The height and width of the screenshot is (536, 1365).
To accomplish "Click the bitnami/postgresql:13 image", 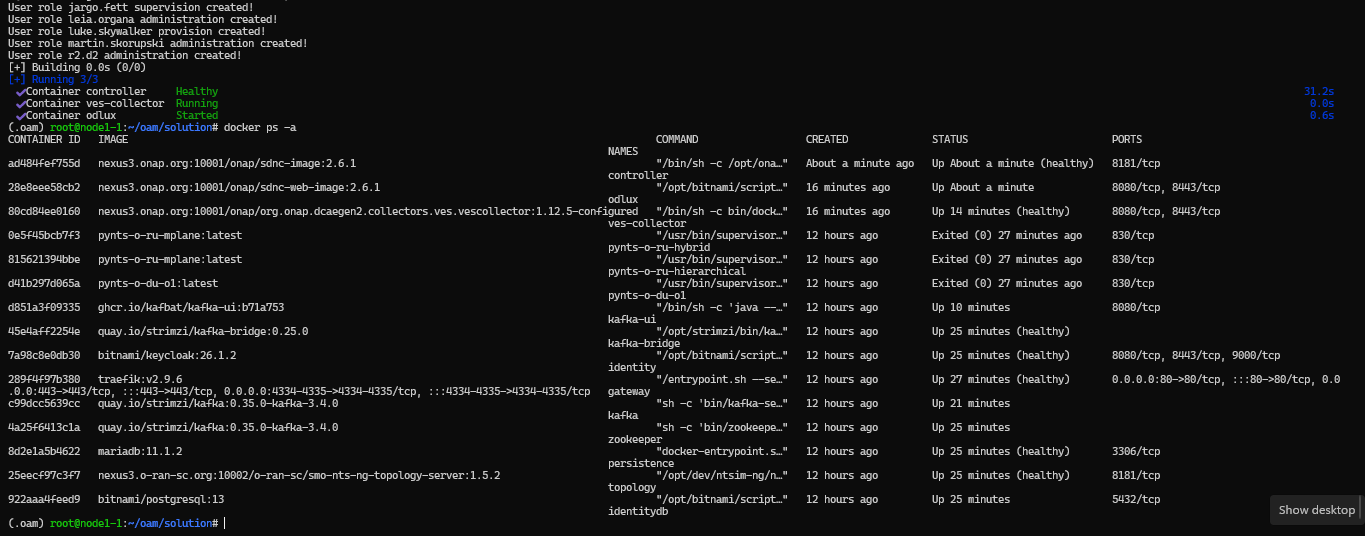I will pyautogui.click(x=161, y=499).
